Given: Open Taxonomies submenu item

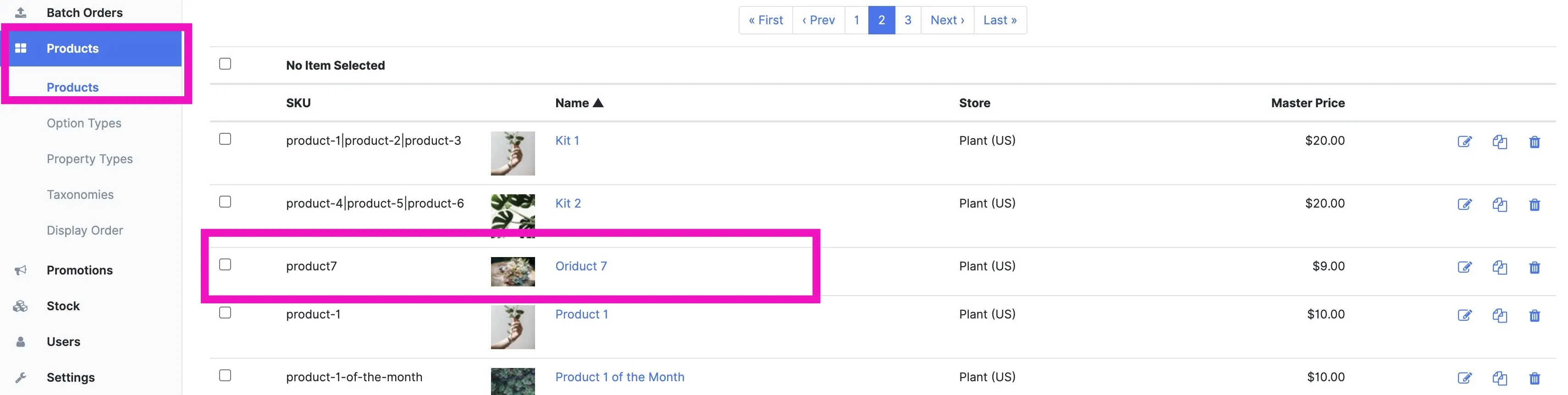Looking at the screenshot, I should tap(80, 195).
